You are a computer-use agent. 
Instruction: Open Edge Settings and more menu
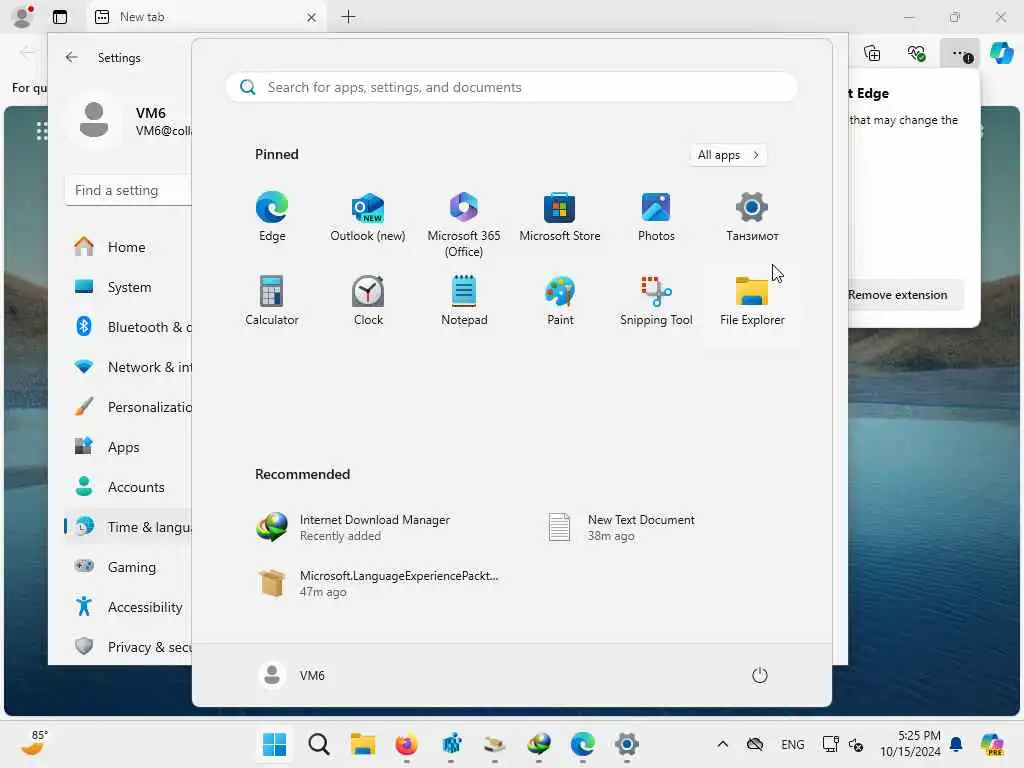tap(959, 53)
